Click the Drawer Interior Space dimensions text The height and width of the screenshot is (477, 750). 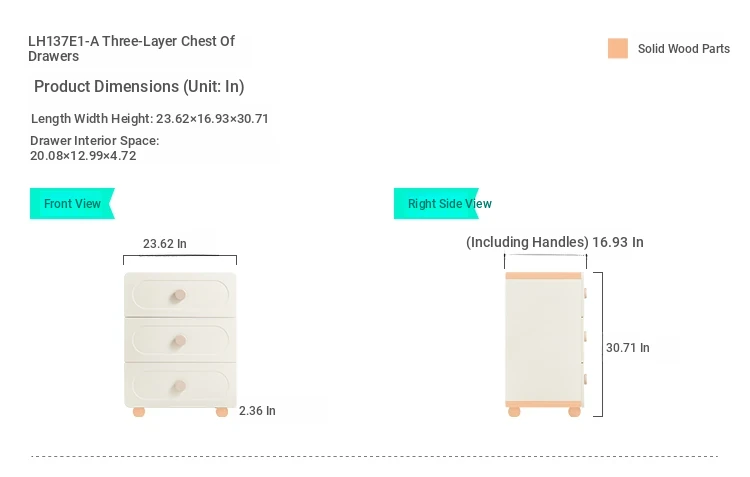point(95,148)
